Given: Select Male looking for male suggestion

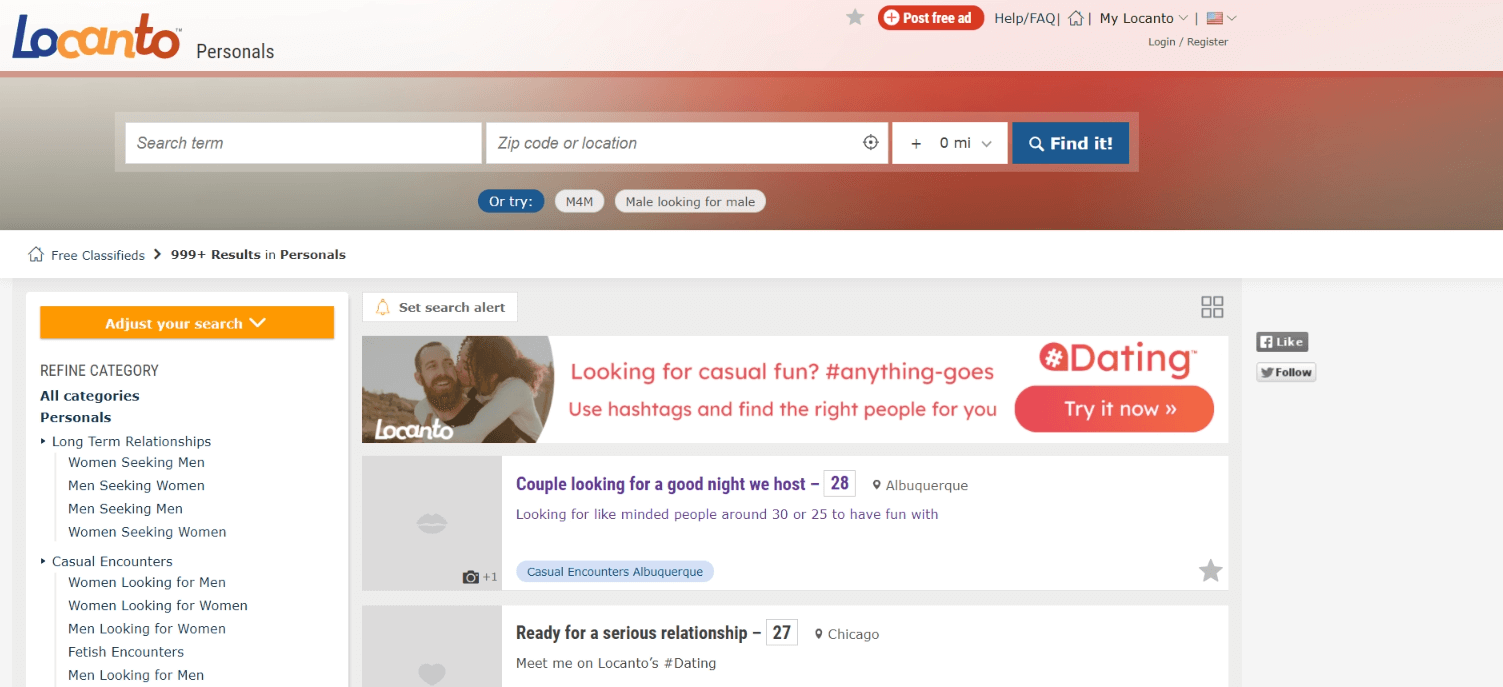Looking at the screenshot, I should click(x=690, y=201).
